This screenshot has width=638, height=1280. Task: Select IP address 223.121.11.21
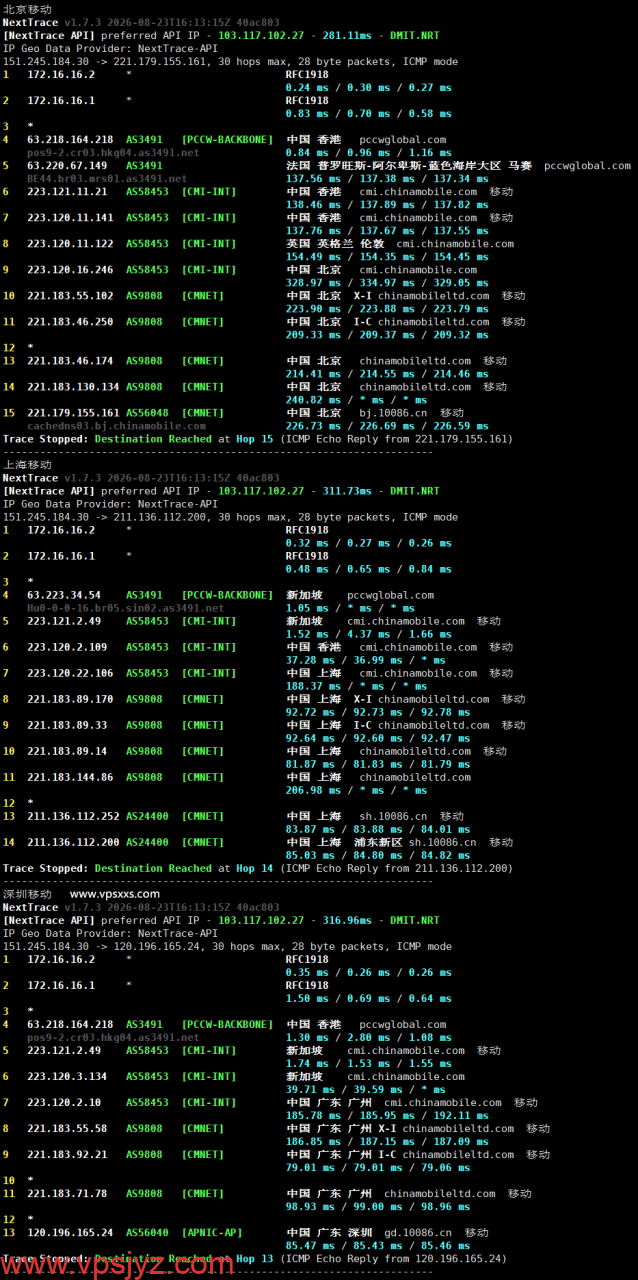coord(67,191)
